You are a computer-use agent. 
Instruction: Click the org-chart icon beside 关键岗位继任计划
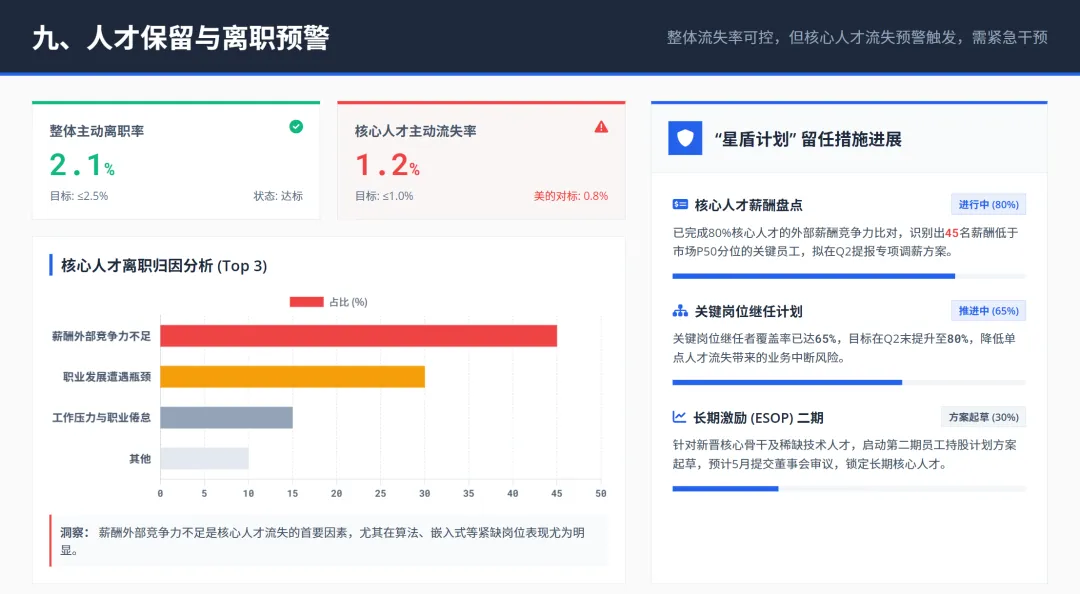click(680, 311)
